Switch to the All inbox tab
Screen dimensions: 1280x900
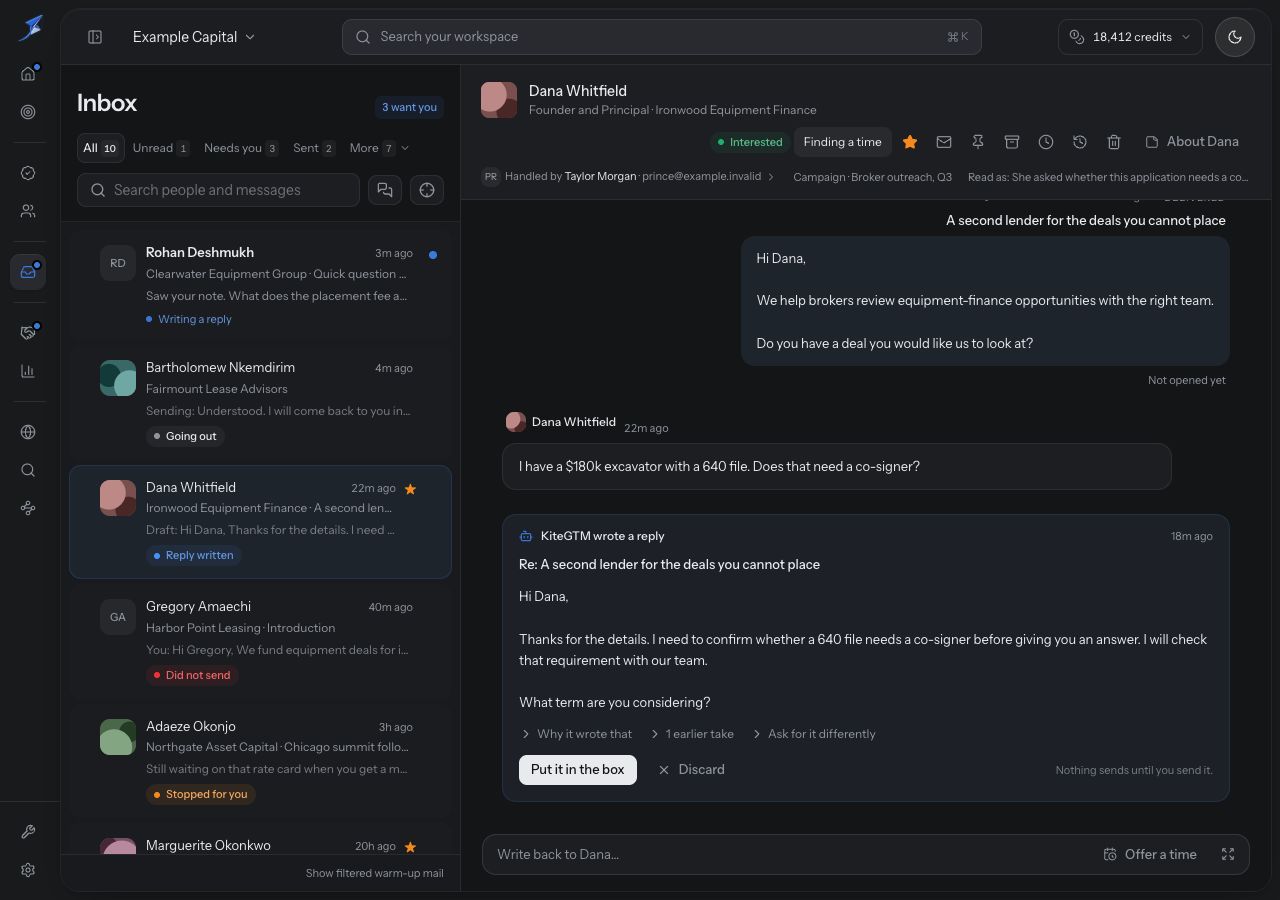pos(100,148)
